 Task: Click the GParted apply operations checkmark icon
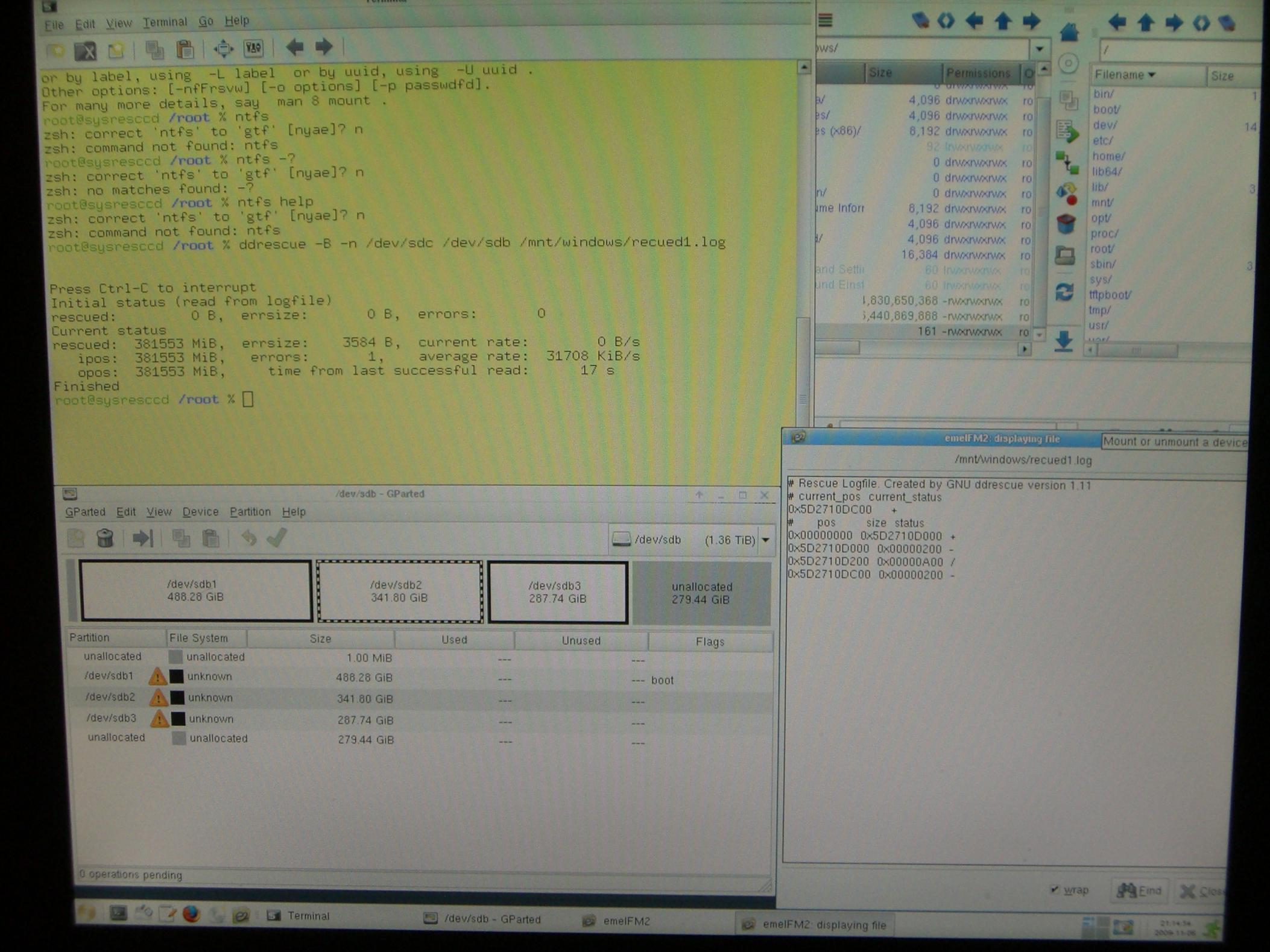pyautogui.click(x=277, y=538)
